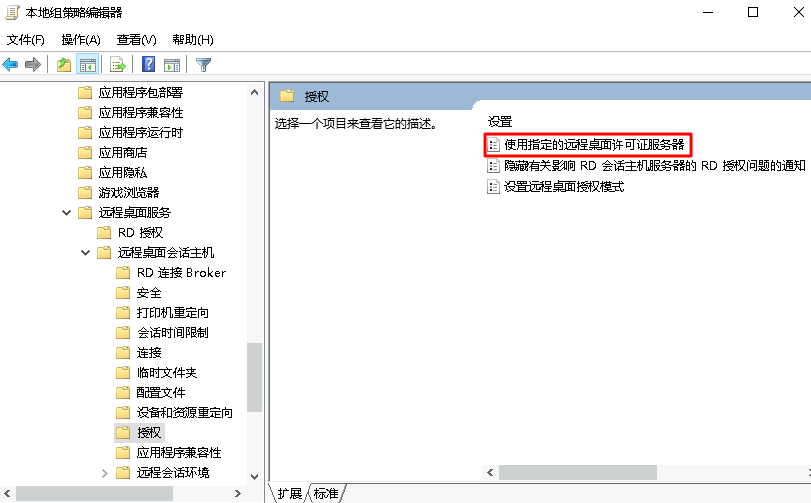Open the 查看(V) menu

137,40
